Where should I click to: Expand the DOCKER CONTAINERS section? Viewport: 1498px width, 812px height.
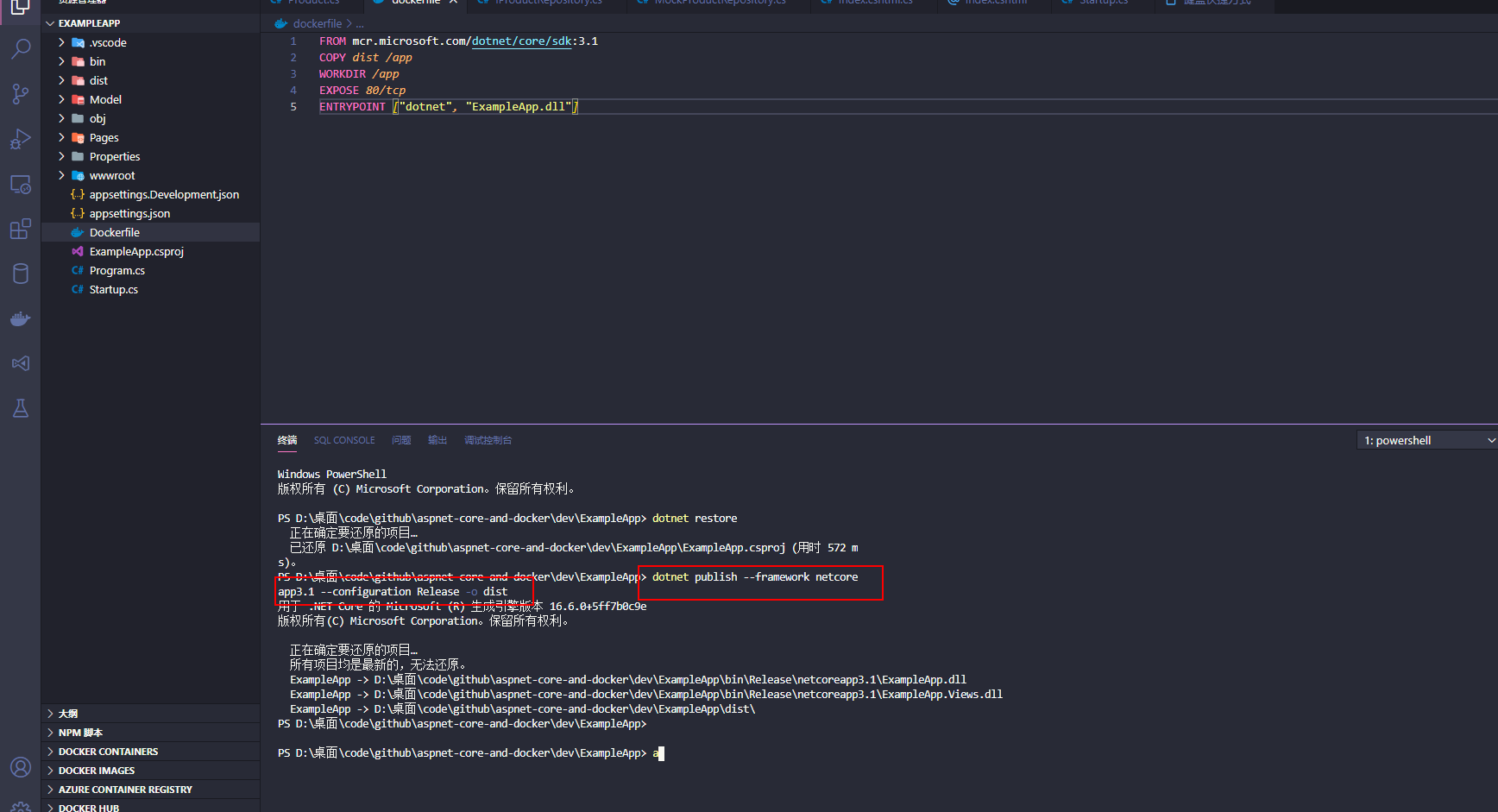coord(151,752)
